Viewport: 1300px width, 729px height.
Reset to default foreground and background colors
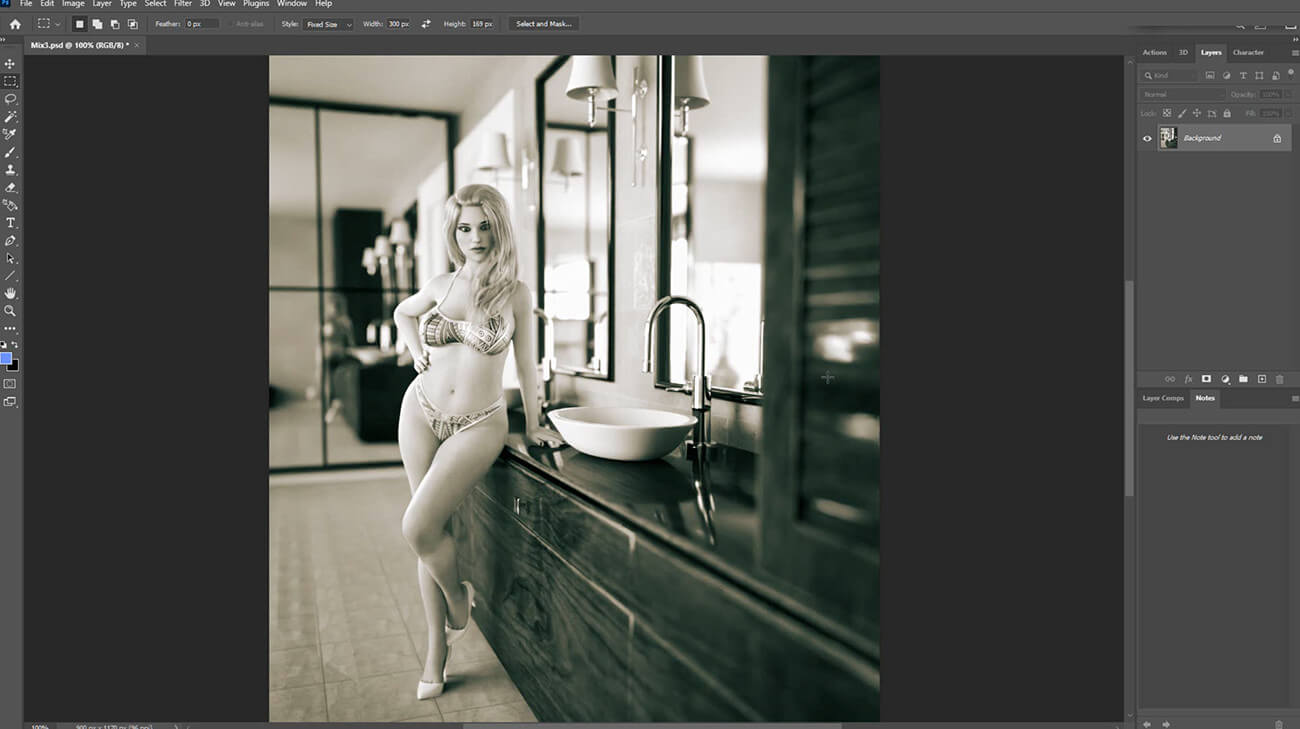click(x=4, y=345)
